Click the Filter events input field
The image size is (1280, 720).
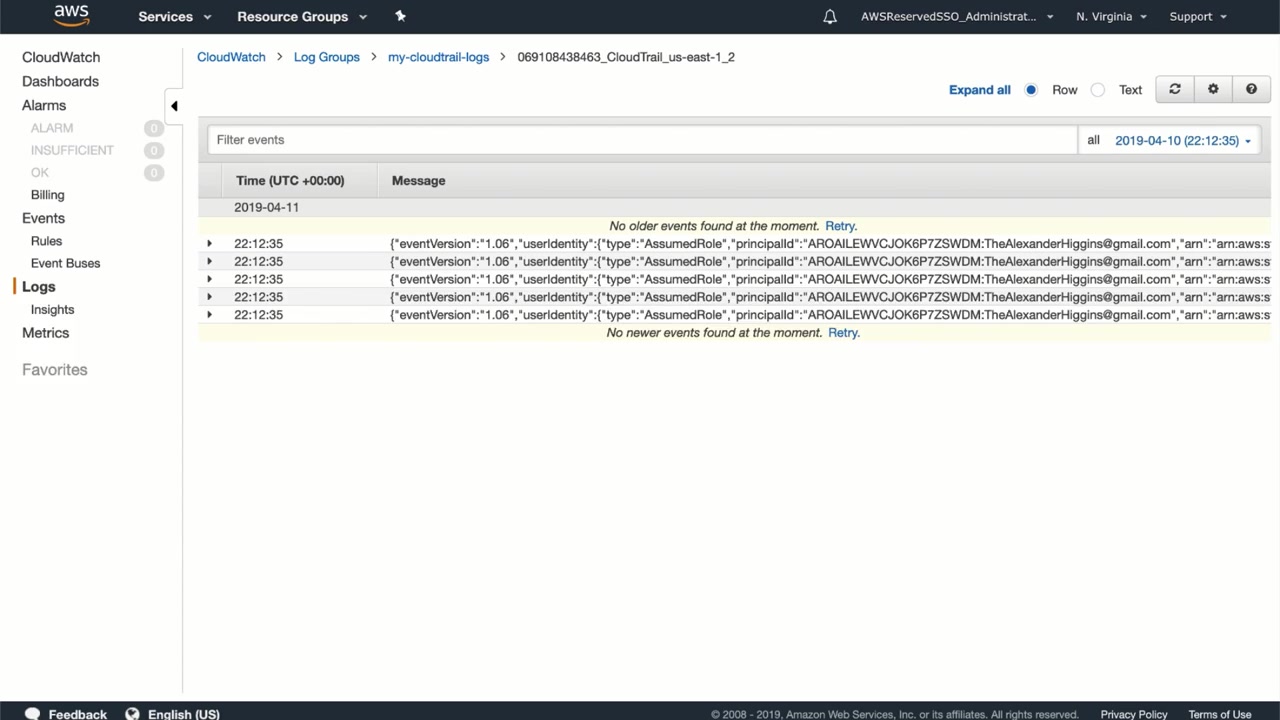pos(642,140)
